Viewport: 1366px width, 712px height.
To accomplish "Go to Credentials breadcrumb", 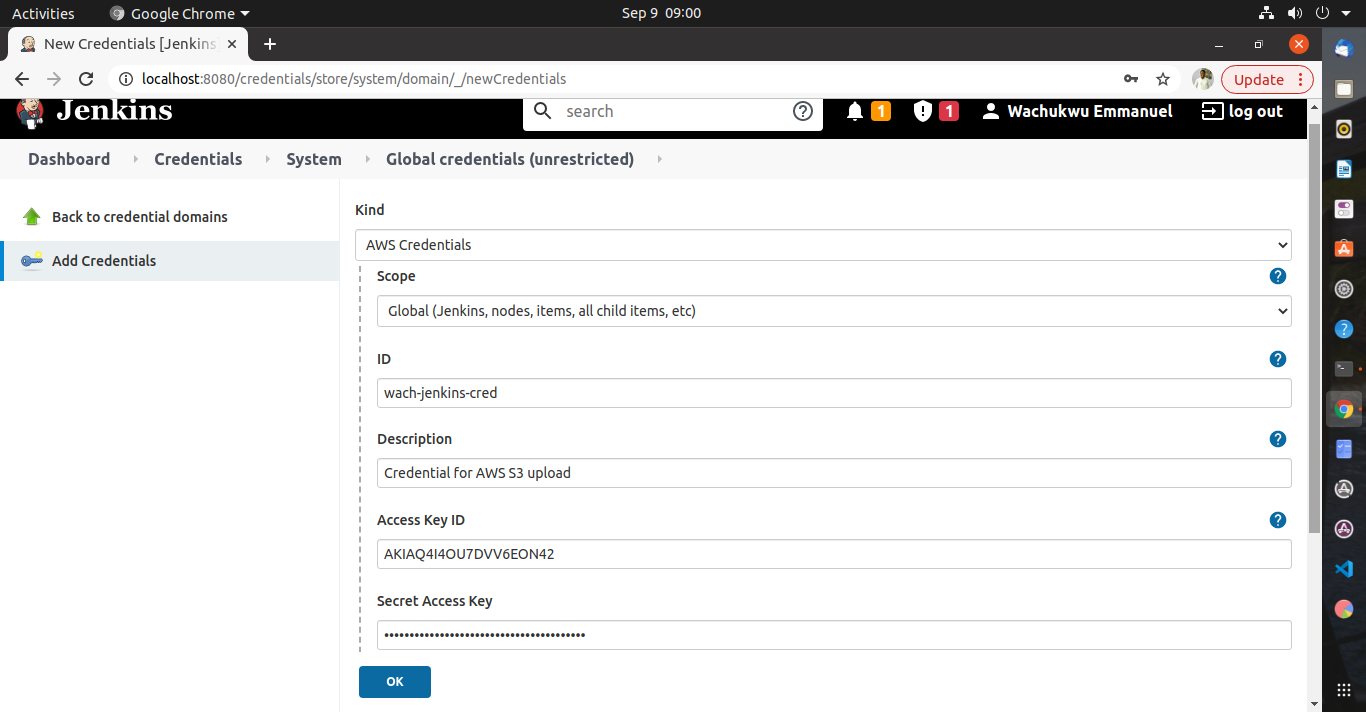I will point(198,159).
